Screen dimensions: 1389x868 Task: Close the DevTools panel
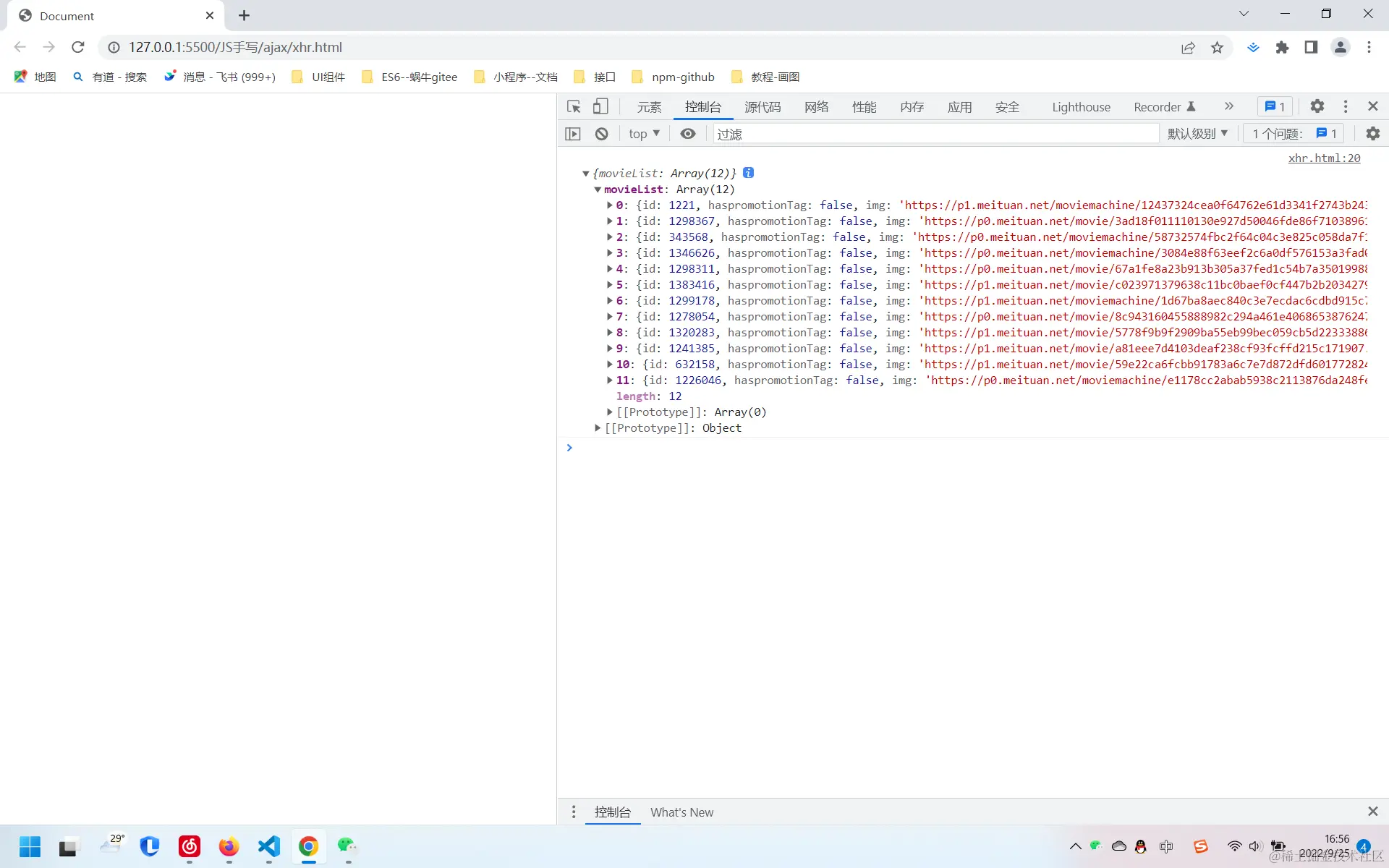pos(1373,106)
